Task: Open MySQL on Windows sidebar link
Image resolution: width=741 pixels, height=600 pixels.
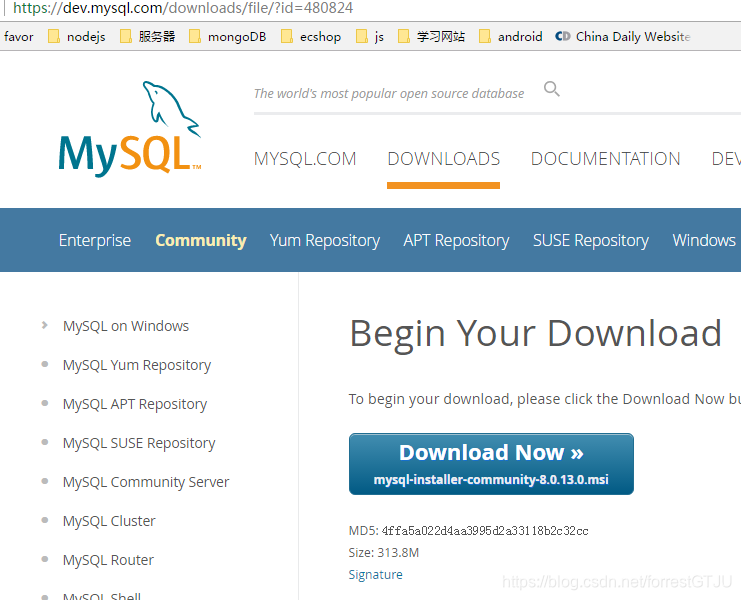Action: (126, 326)
